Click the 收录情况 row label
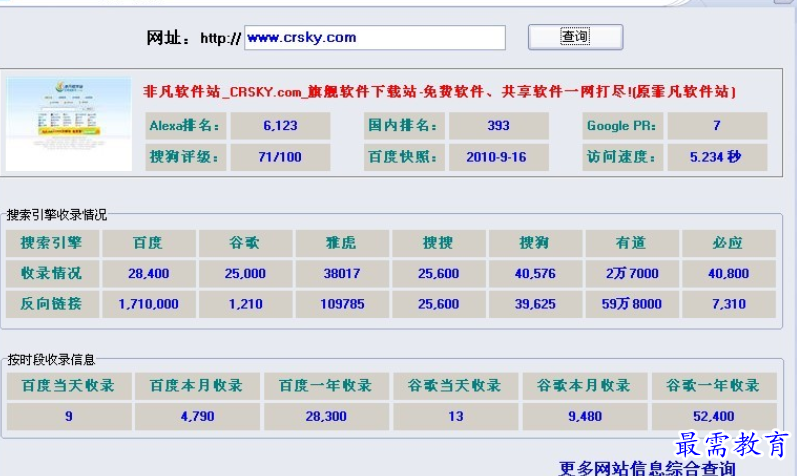The image size is (797, 476). coord(52,274)
